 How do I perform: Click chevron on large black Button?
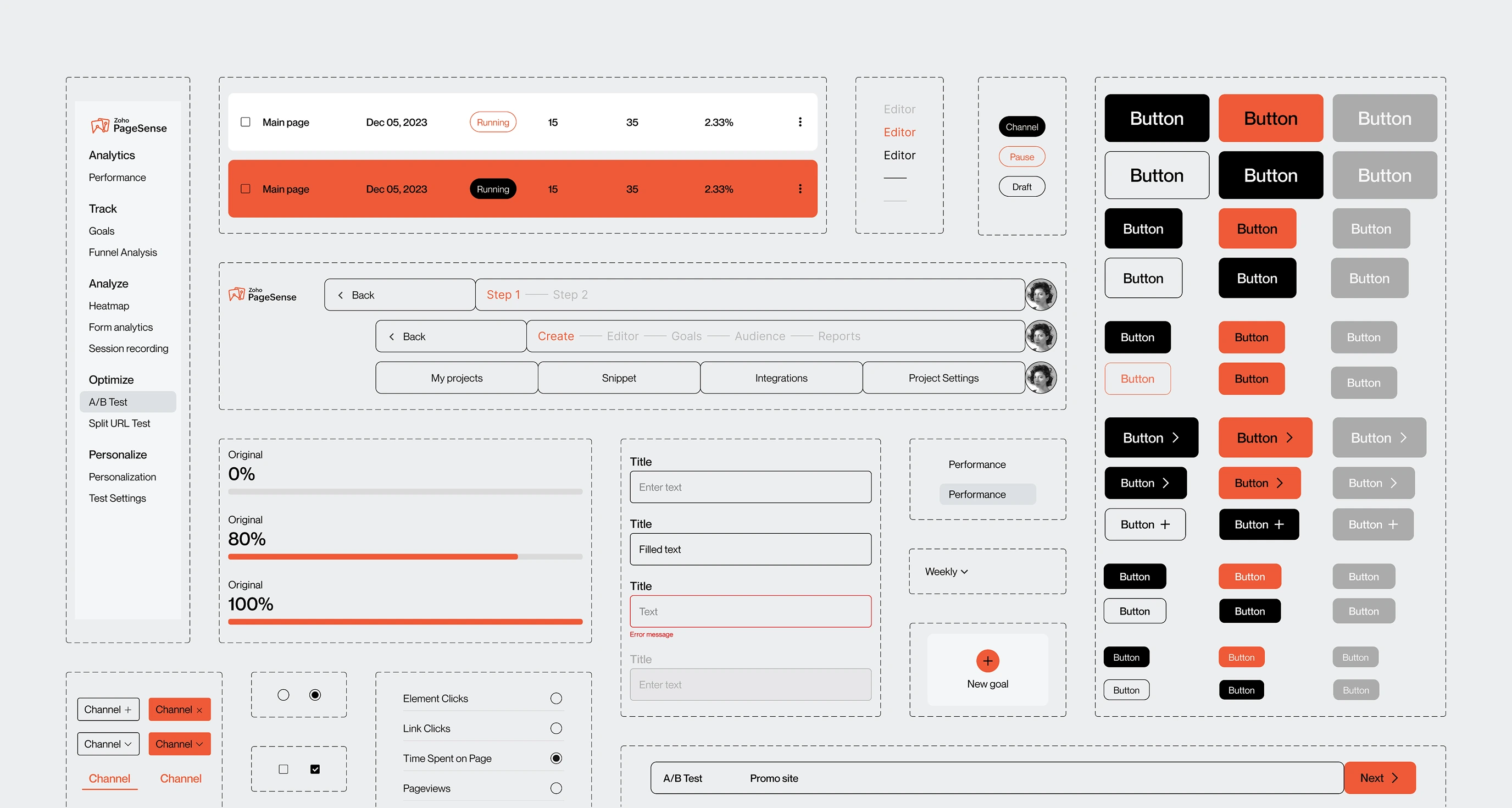[1175, 438]
